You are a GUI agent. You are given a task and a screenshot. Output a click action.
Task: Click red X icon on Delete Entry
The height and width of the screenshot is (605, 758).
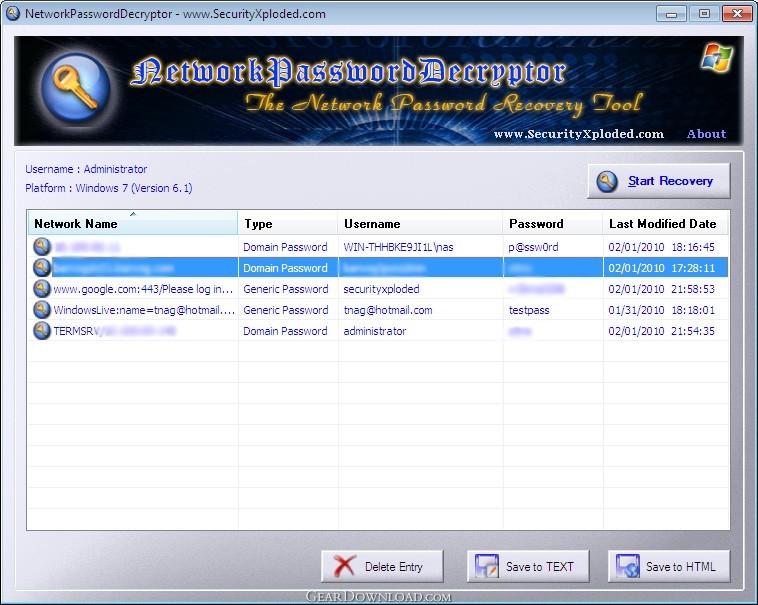click(345, 566)
